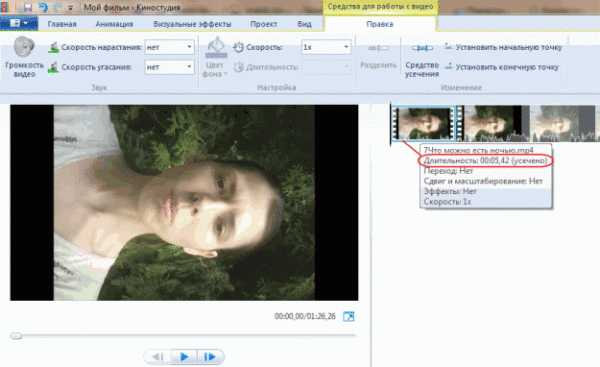Click the fade-in speed icon (Скорость нарастания)
Image resolution: width=600 pixels, height=367 pixels.
53,47
